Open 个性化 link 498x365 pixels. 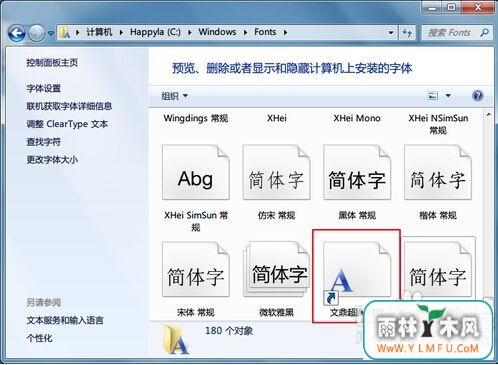(39, 338)
